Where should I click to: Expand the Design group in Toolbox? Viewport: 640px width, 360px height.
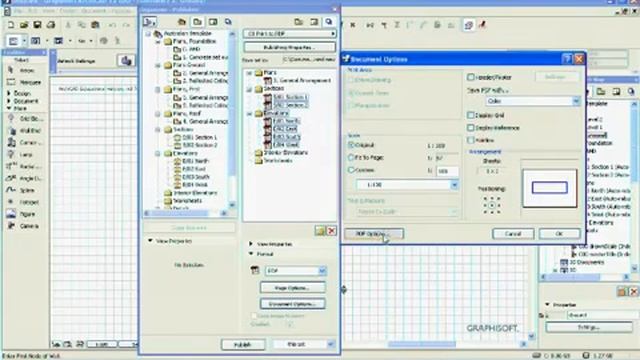click(x=9, y=93)
